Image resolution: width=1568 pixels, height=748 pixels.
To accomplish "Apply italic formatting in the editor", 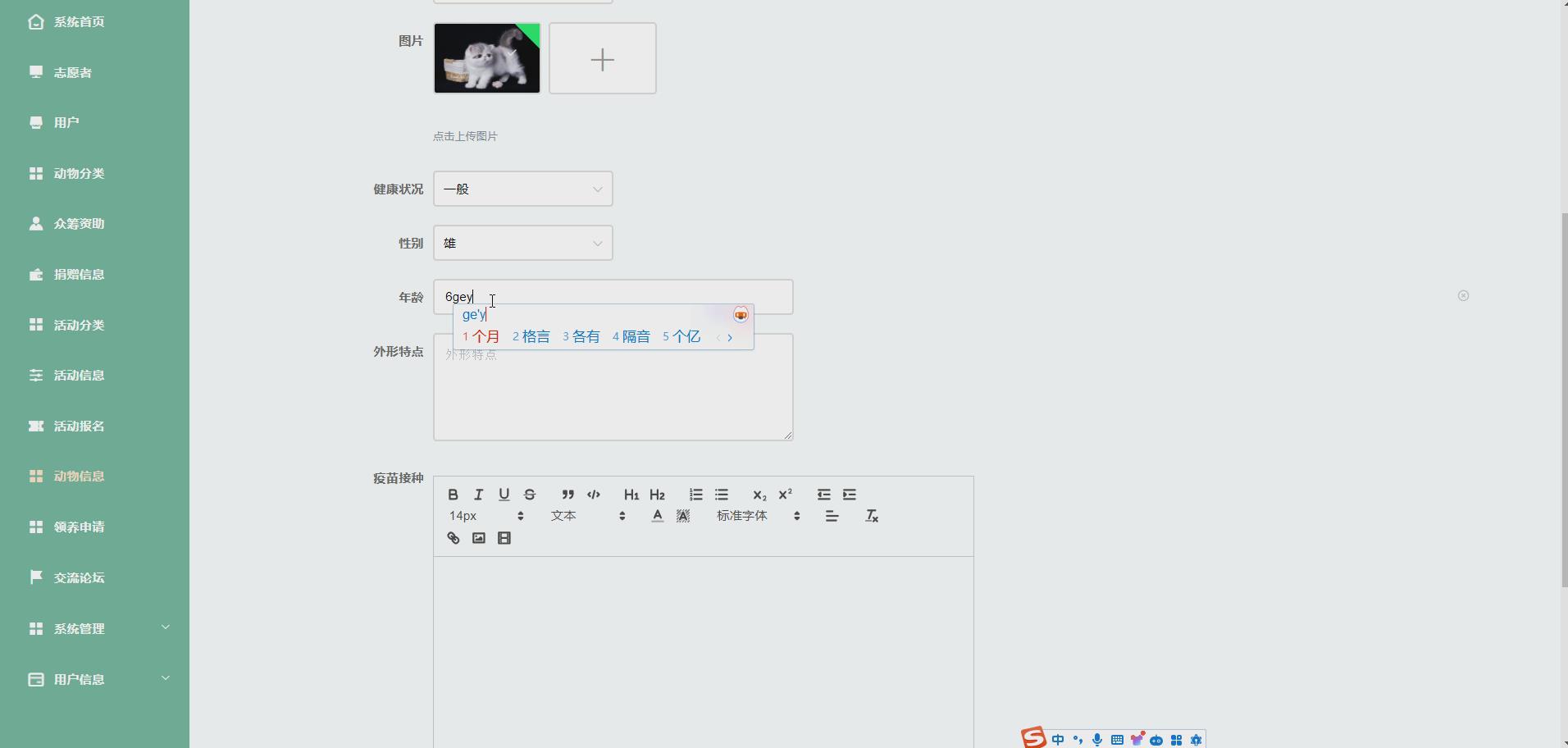I will tap(478, 495).
